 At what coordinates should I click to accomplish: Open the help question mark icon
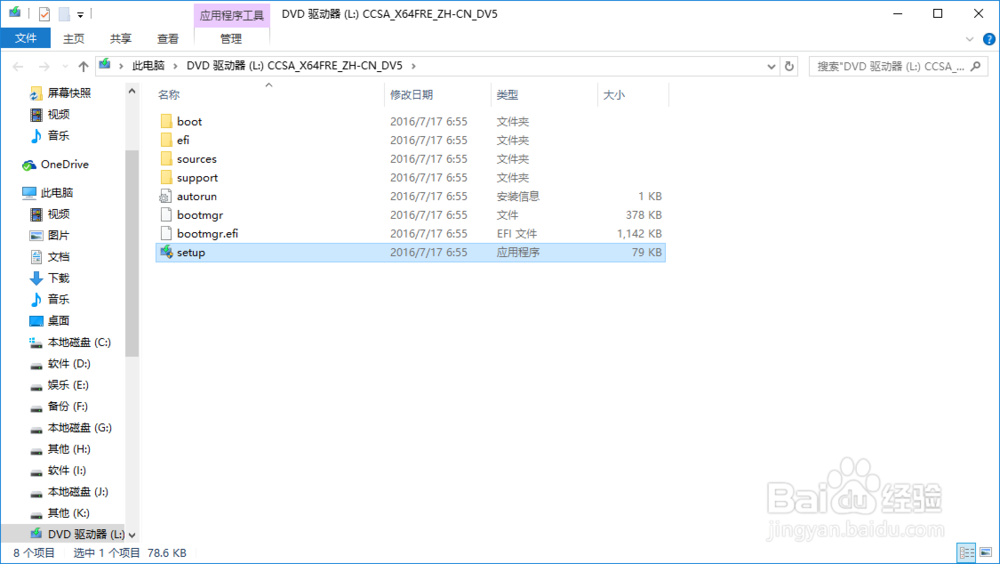point(989,39)
